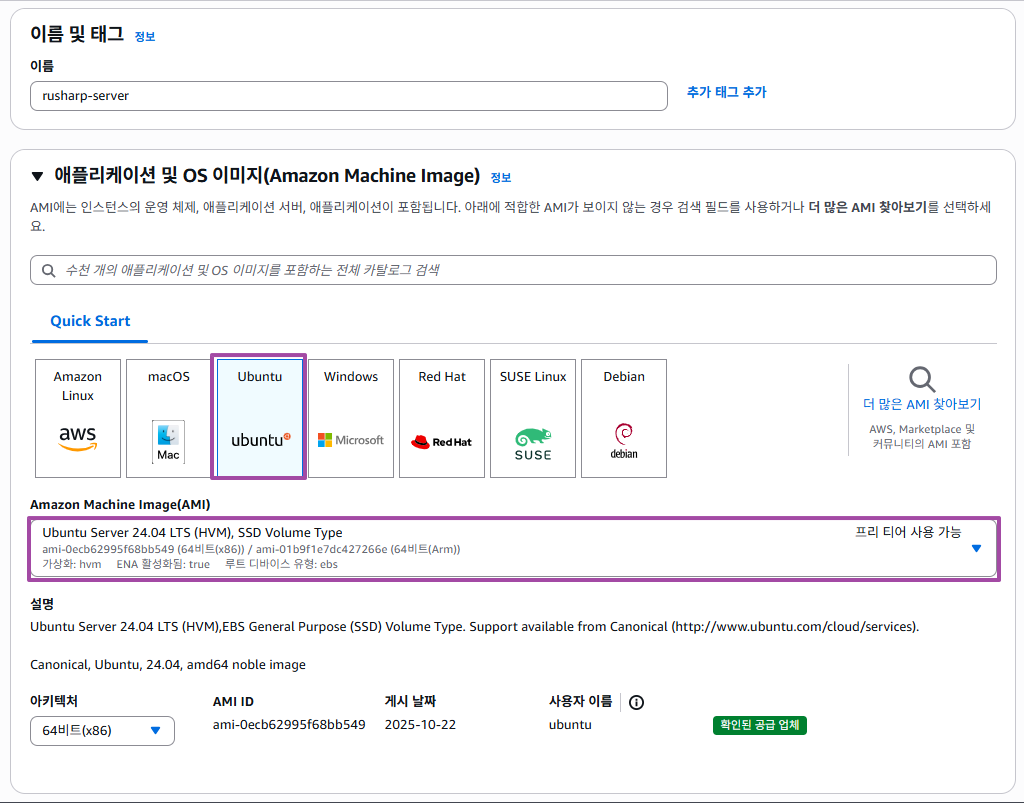This screenshot has width=1024, height=803.
Task: Open 정보 link beside Amazon Machine Image heading
Action: 501,178
